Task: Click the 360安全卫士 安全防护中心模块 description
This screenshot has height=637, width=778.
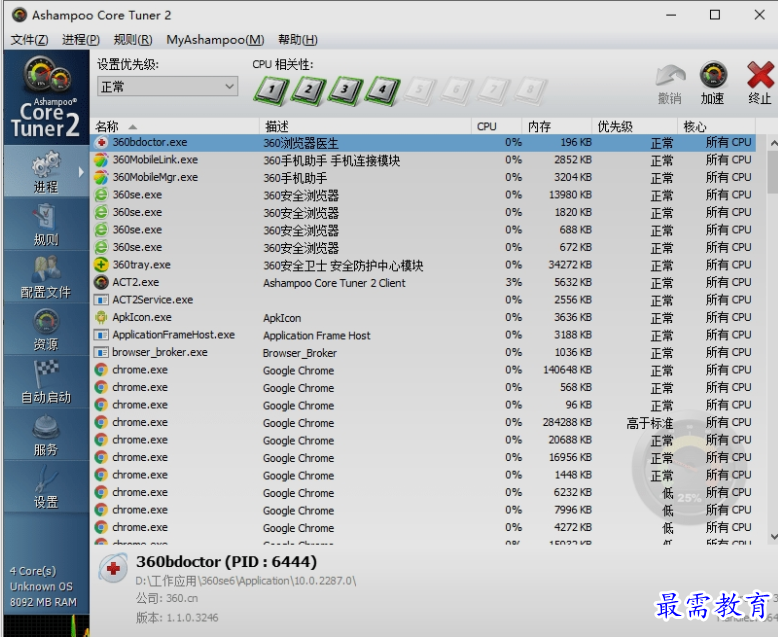Action: click(343, 265)
